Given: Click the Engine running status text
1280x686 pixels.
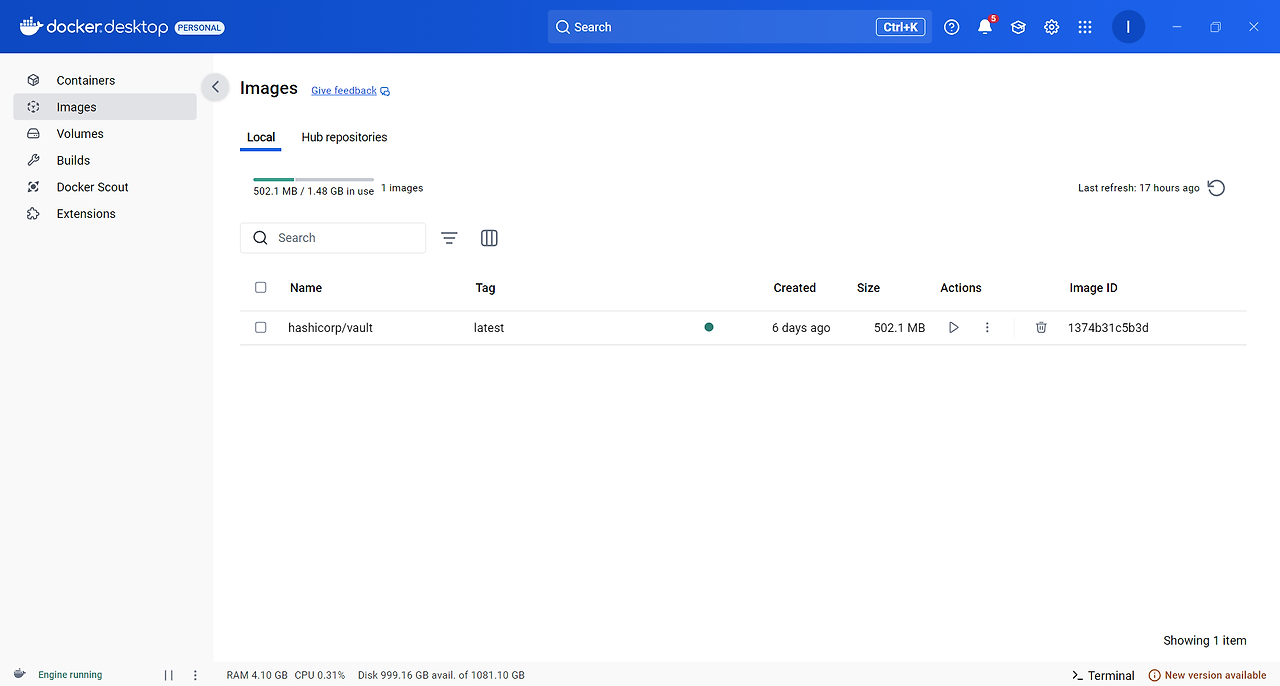Looking at the screenshot, I should [70, 675].
